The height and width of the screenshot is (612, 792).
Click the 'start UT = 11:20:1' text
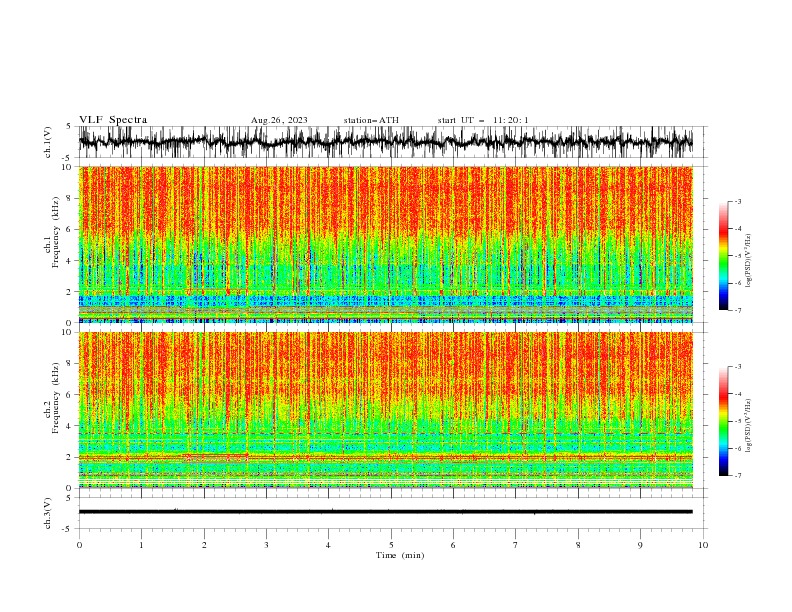(x=483, y=120)
